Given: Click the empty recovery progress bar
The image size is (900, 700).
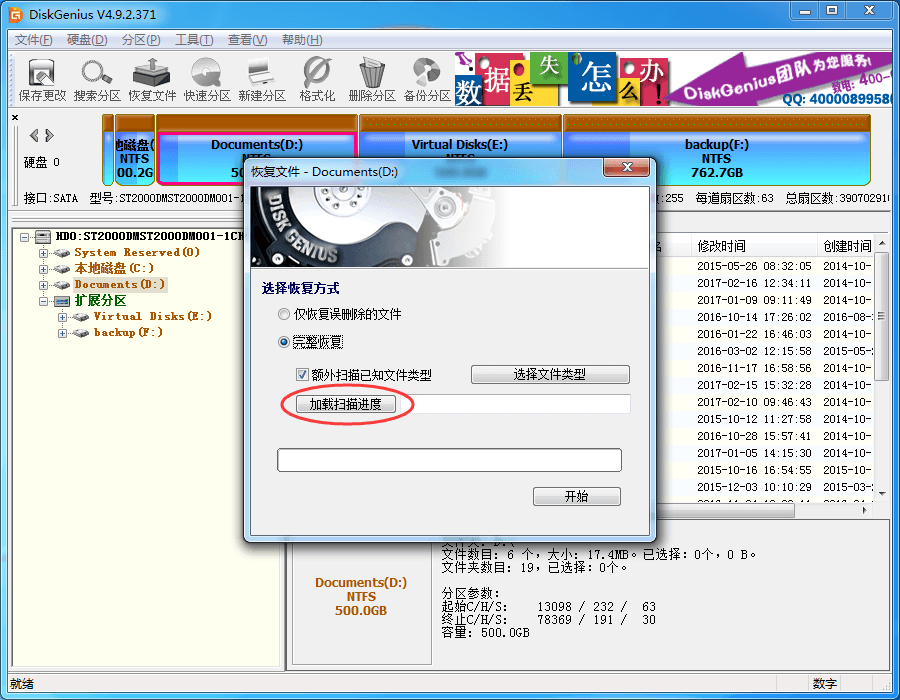Looking at the screenshot, I should tap(449, 460).
